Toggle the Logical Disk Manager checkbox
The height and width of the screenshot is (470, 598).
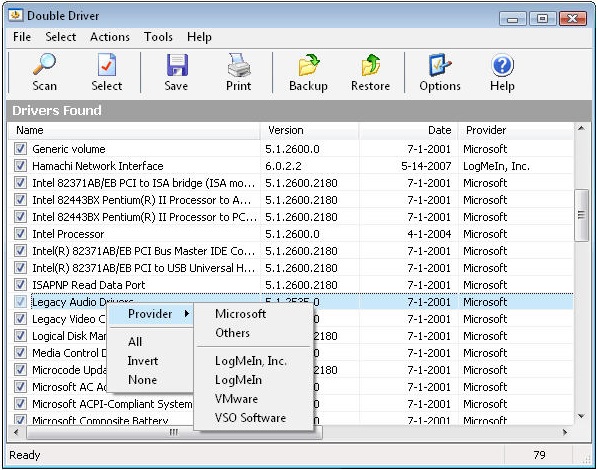coord(20,336)
